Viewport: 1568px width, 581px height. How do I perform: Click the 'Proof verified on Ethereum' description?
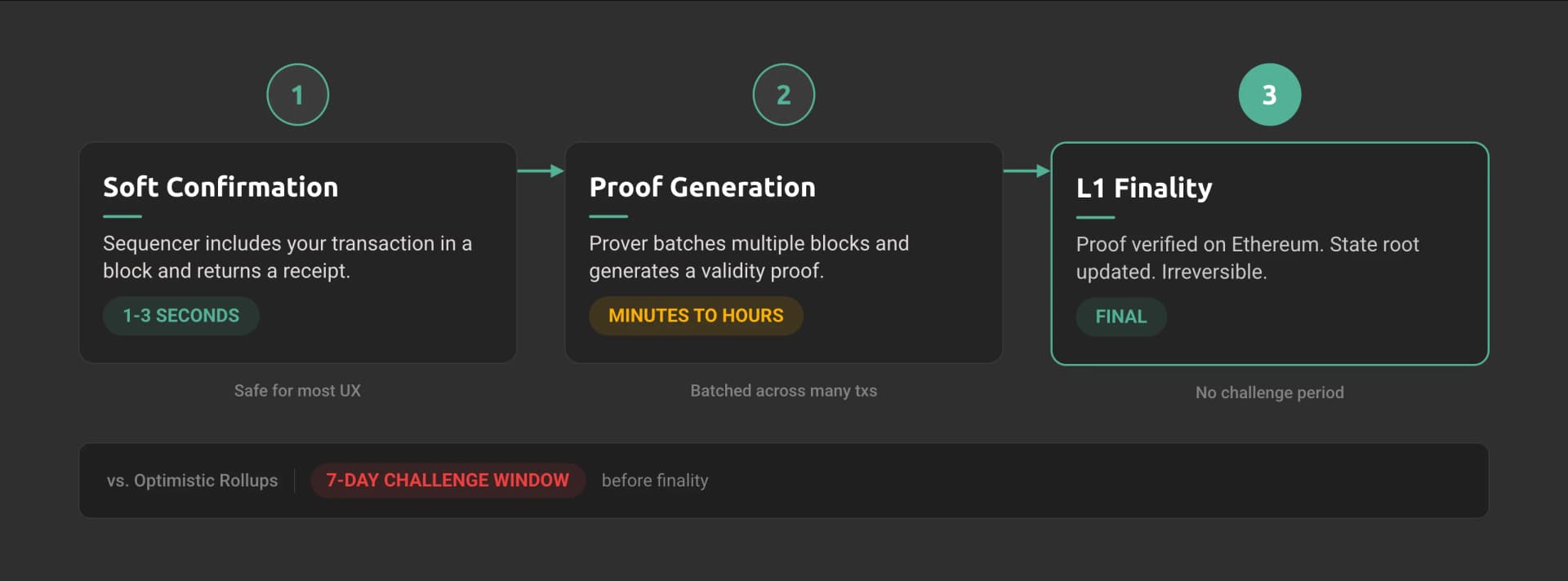pyautogui.click(x=1247, y=258)
